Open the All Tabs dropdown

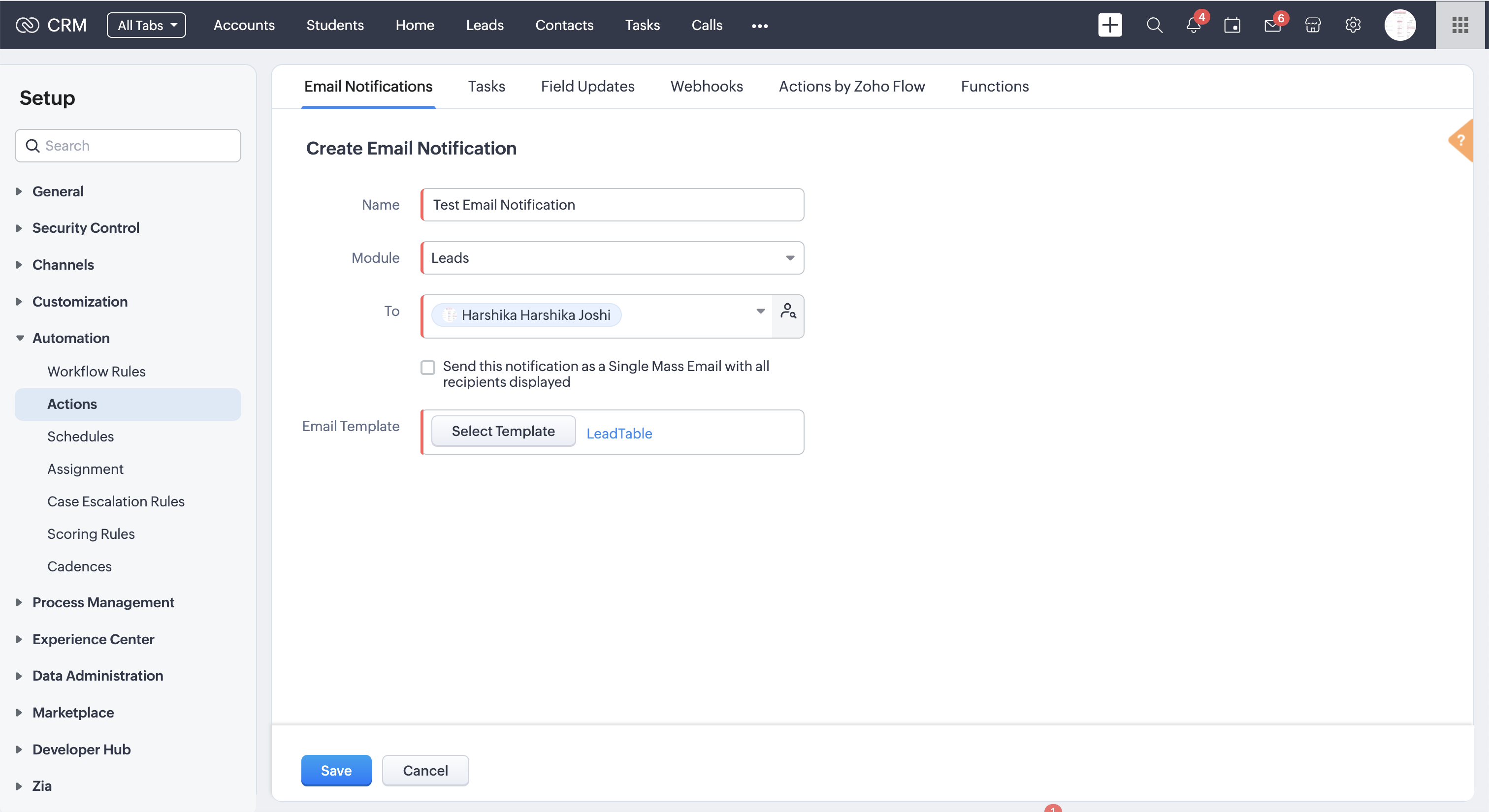coord(146,25)
